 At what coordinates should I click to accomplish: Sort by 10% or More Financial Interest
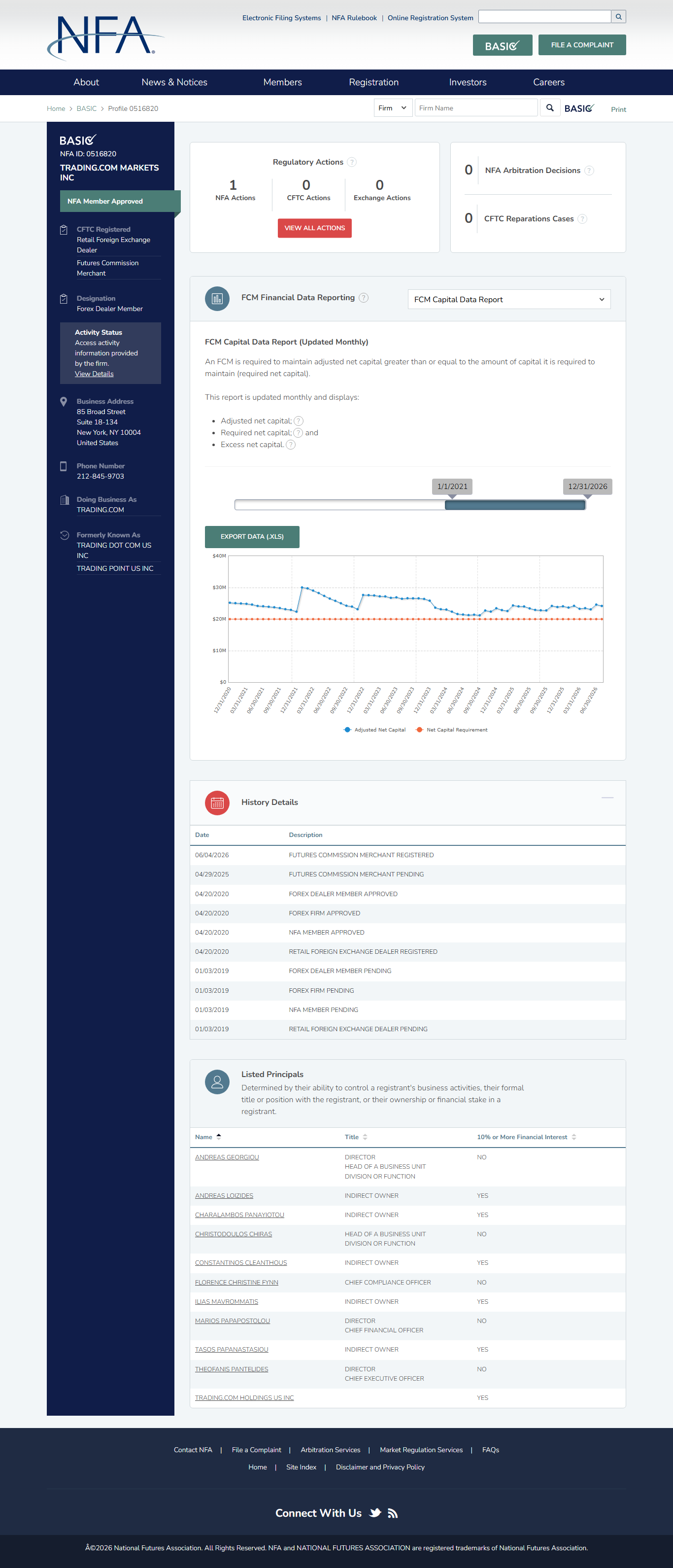pyautogui.click(x=526, y=1136)
